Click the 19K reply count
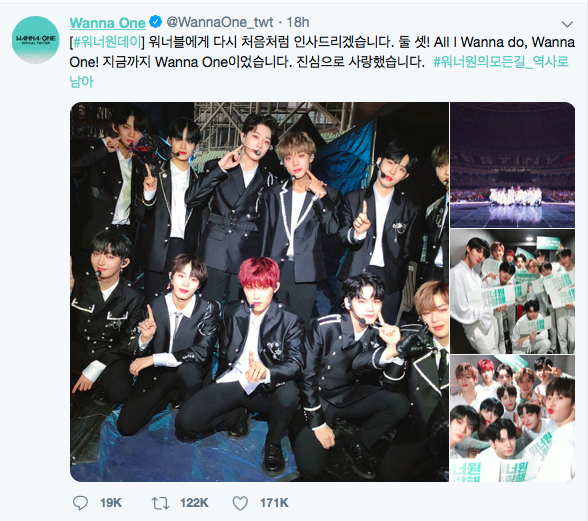Image resolution: width=588 pixels, height=521 pixels. tap(111, 503)
